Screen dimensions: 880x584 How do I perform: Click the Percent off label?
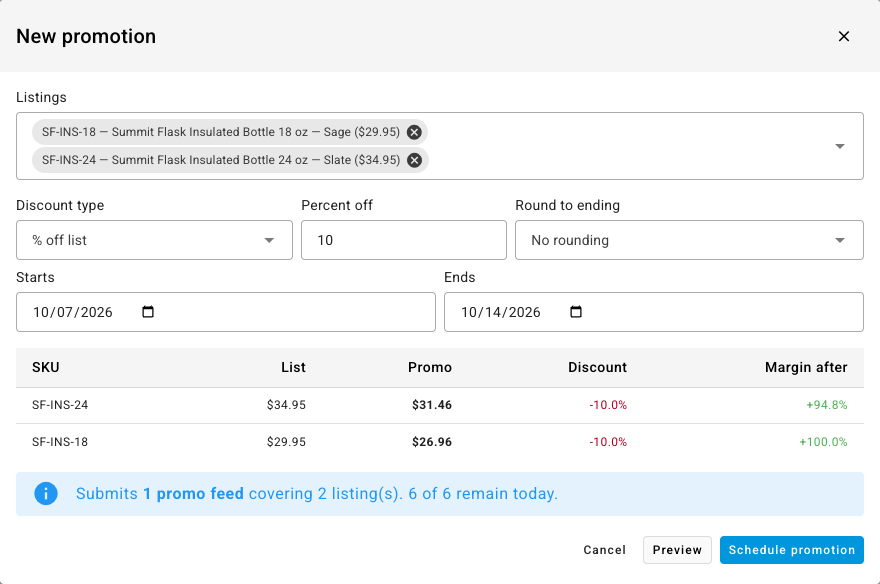coord(337,205)
